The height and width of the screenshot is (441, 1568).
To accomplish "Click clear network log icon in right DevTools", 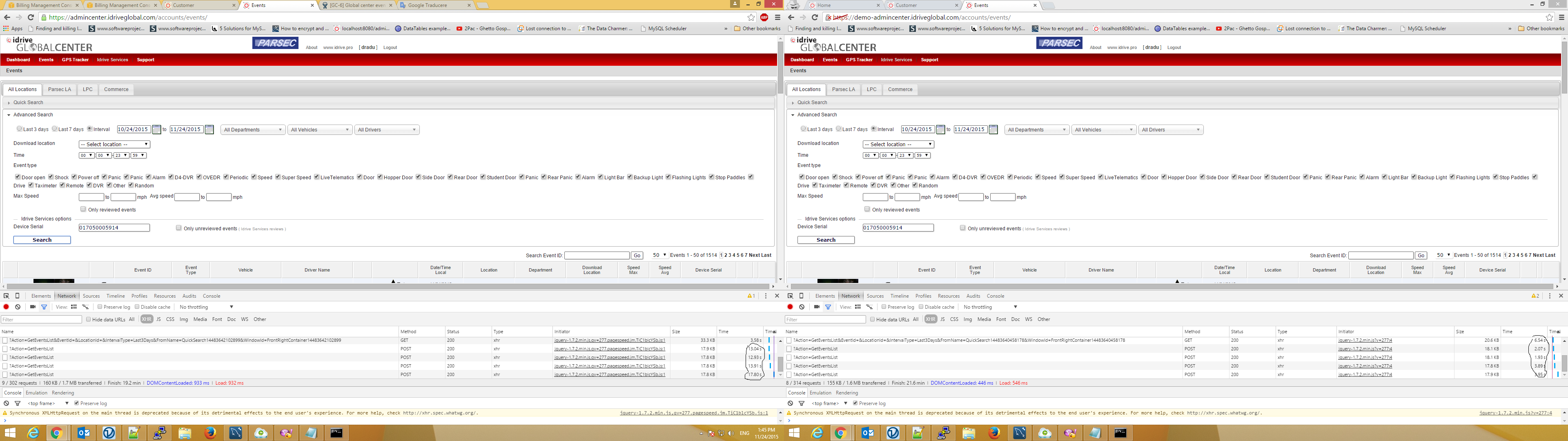I will 802,307.
